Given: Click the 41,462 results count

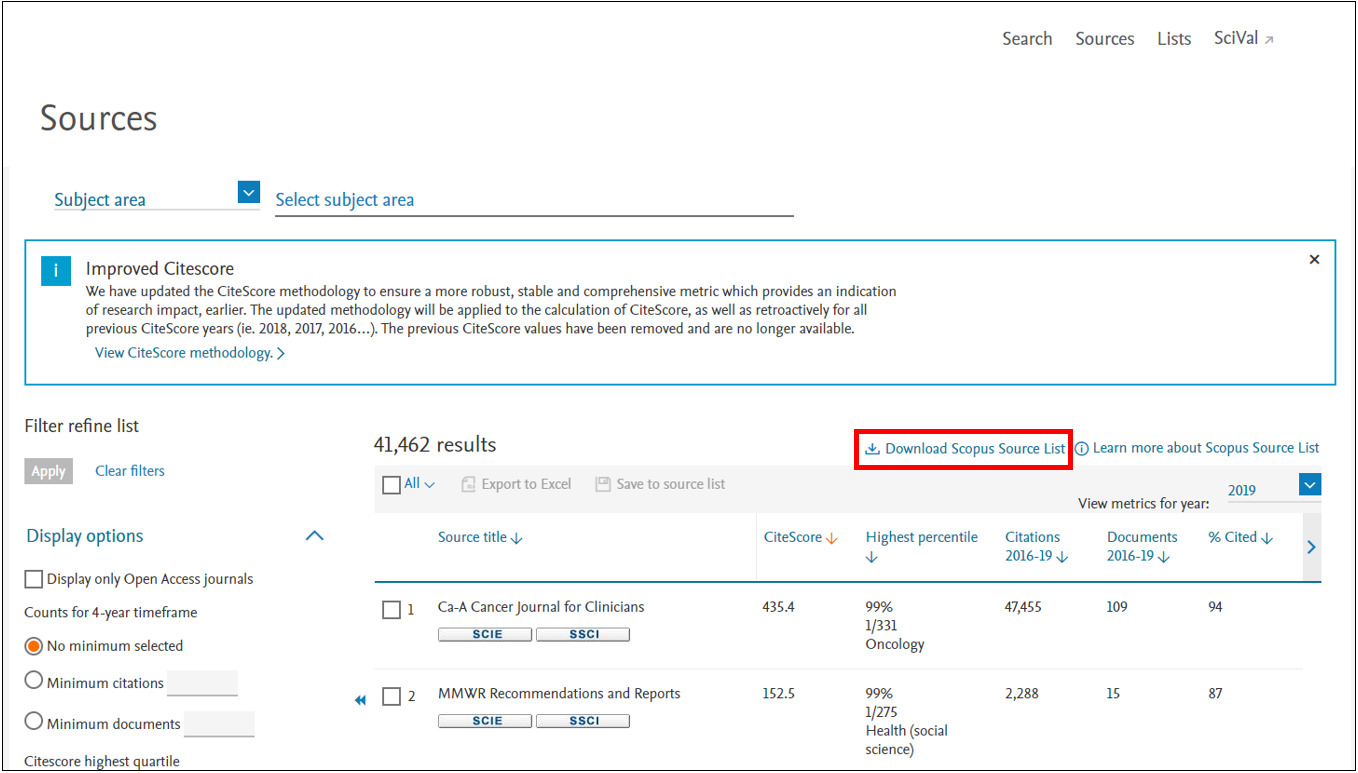Looking at the screenshot, I should (x=435, y=444).
